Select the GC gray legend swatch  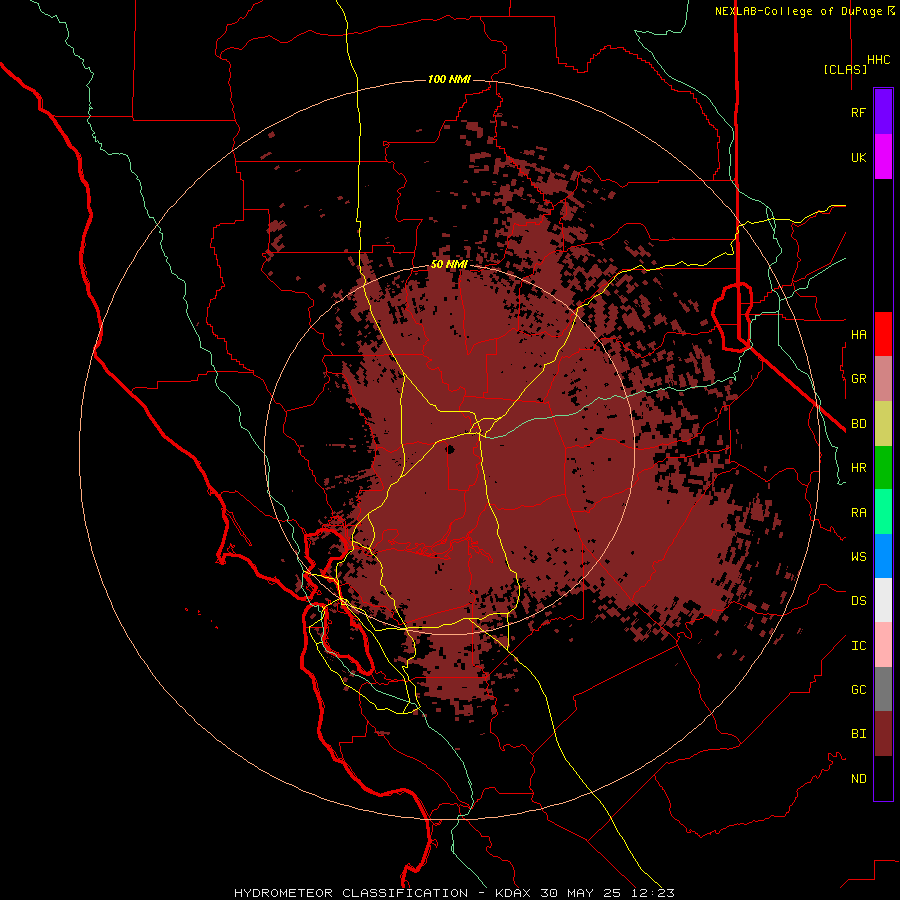coord(883,689)
